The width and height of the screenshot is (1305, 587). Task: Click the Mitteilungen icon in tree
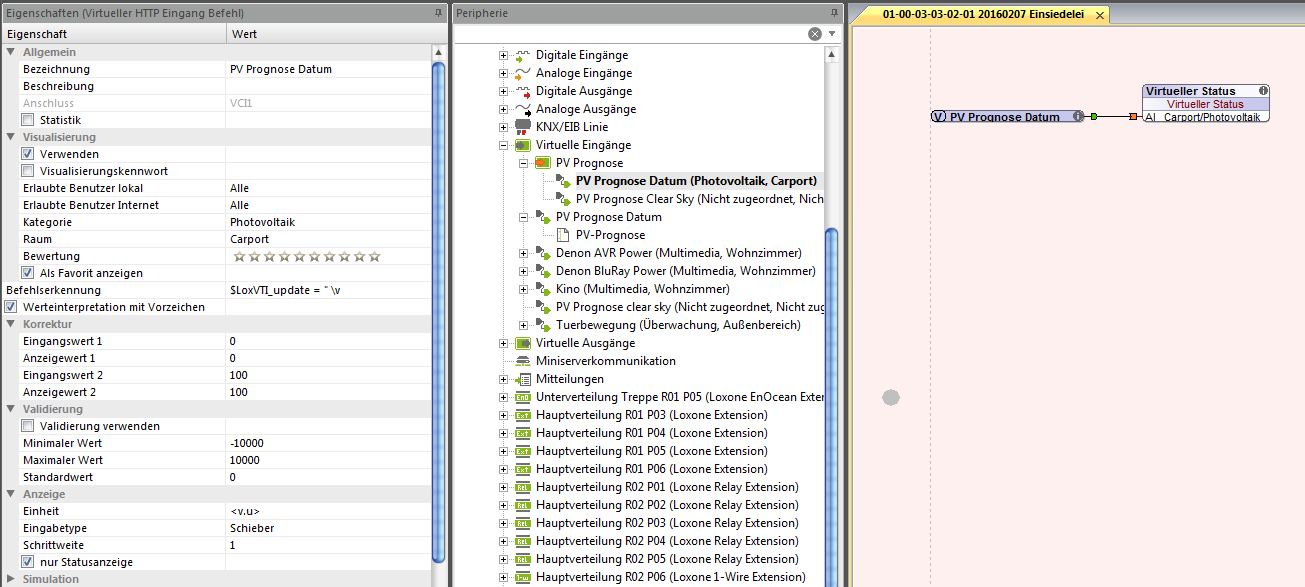click(x=523, y=379)
